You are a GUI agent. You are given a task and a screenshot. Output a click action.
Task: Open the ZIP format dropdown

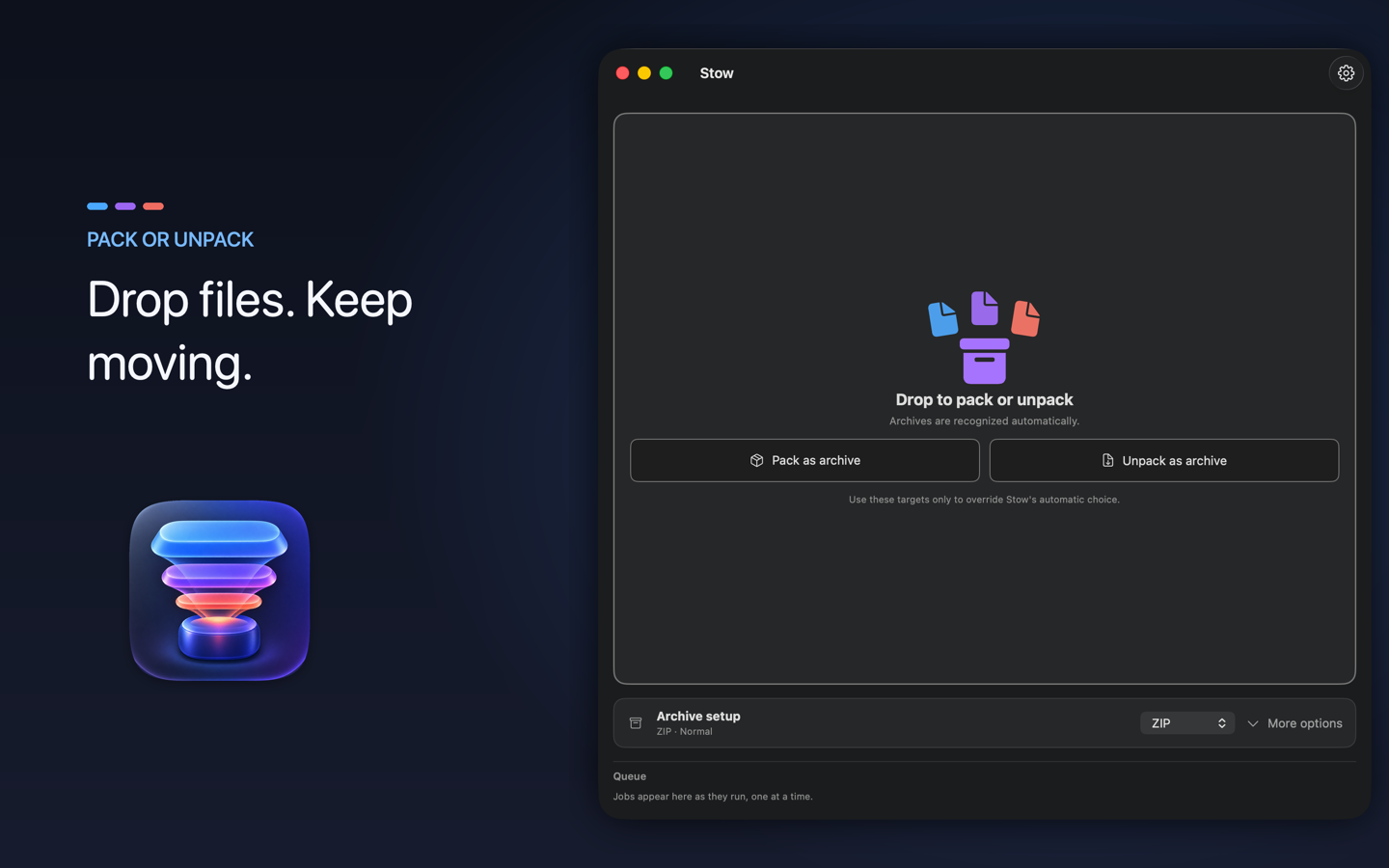point(1186,723)
